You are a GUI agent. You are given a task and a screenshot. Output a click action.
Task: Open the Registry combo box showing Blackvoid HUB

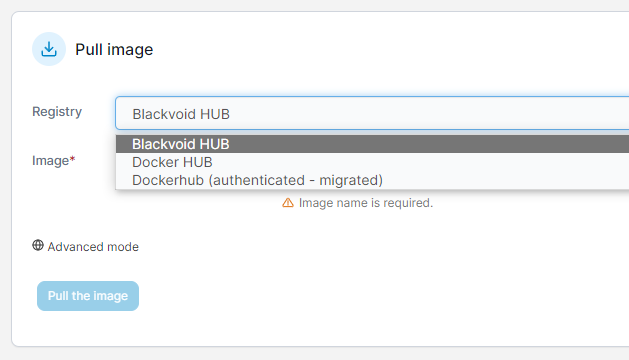click(x=372, y=114)
